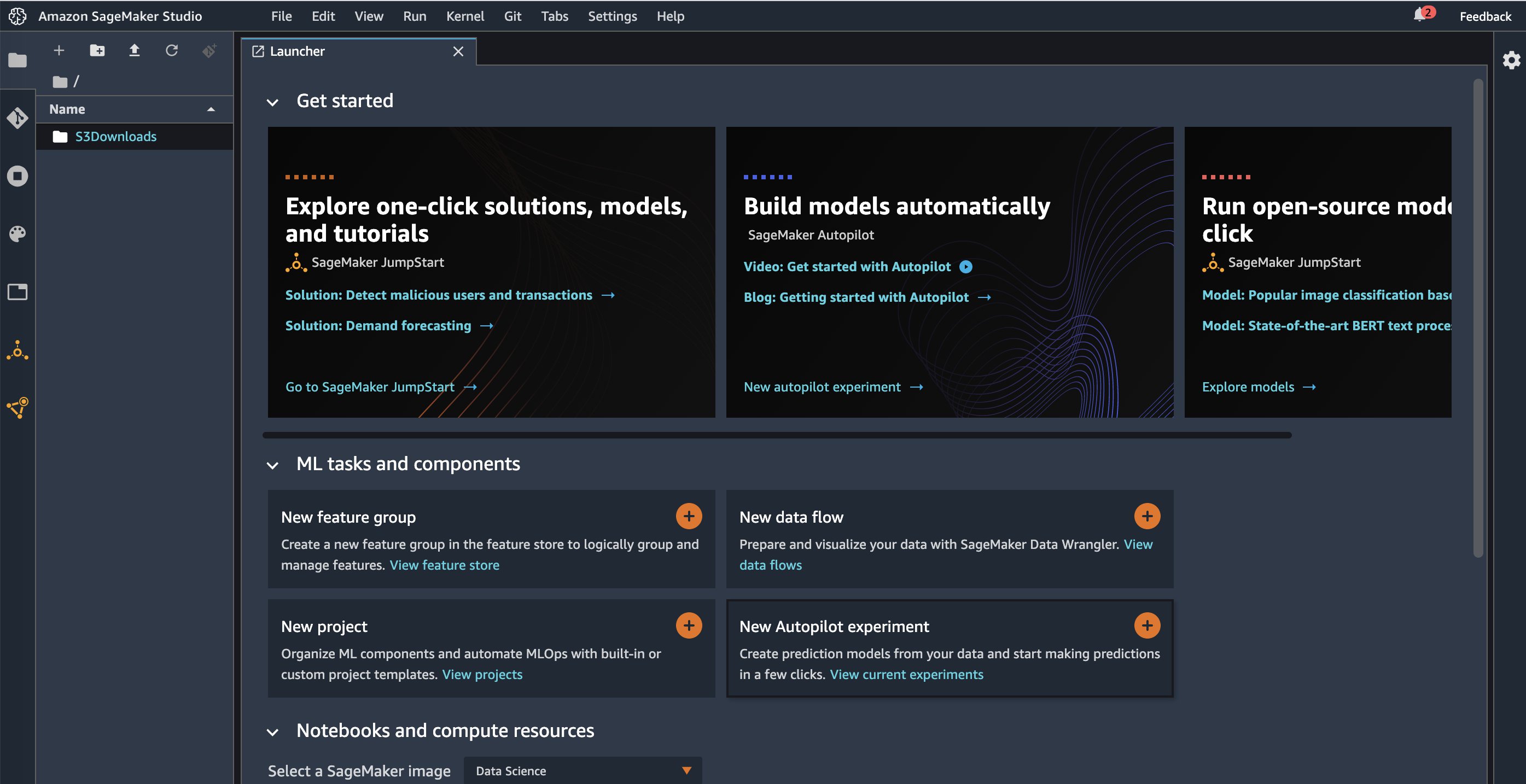Open the Settings menu
The width and height of the screenshot is (1526, 784).
[612, 16]
